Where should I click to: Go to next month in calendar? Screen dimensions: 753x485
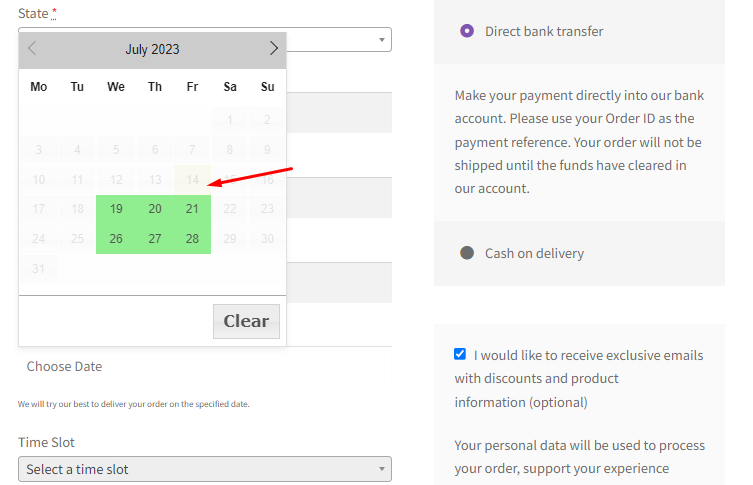273,49
